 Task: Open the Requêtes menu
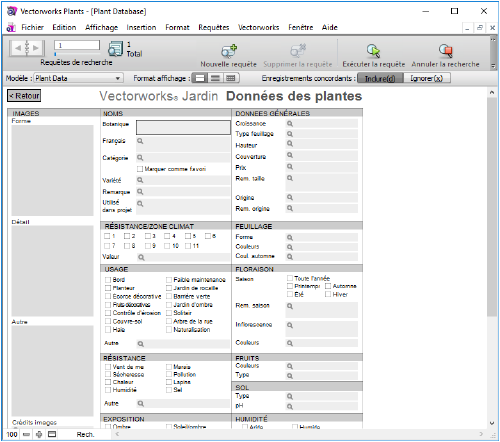coord(214,27)
